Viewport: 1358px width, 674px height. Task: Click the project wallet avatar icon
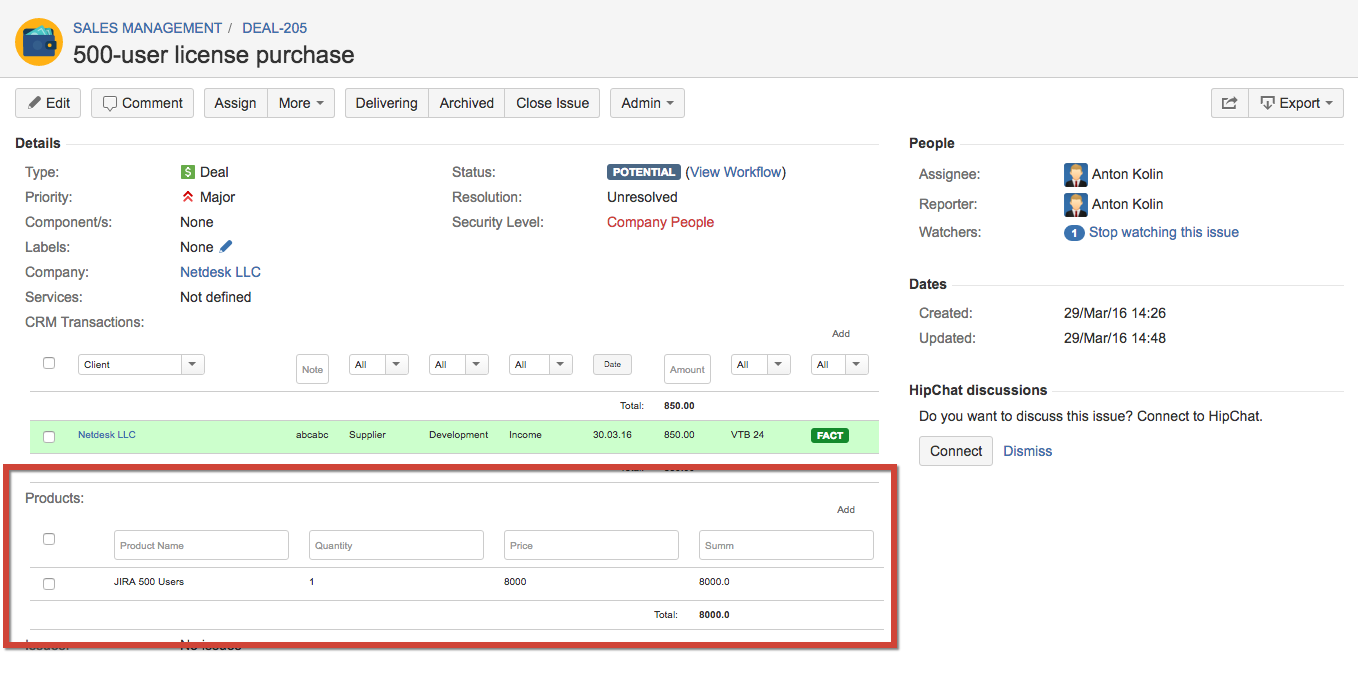pos(39,42)
